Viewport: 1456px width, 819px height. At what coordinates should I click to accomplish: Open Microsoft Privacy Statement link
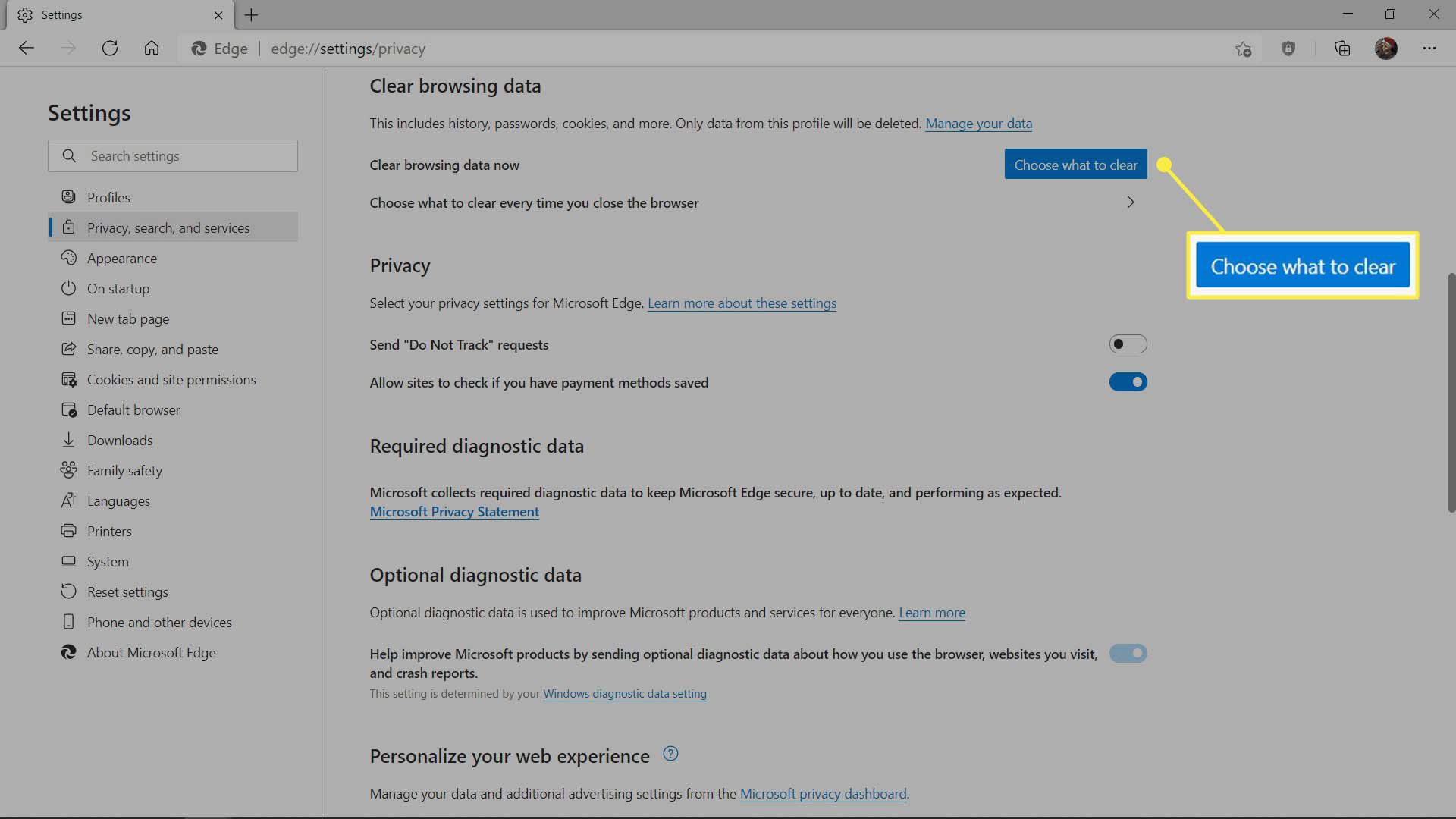click(x=455, y=511)
